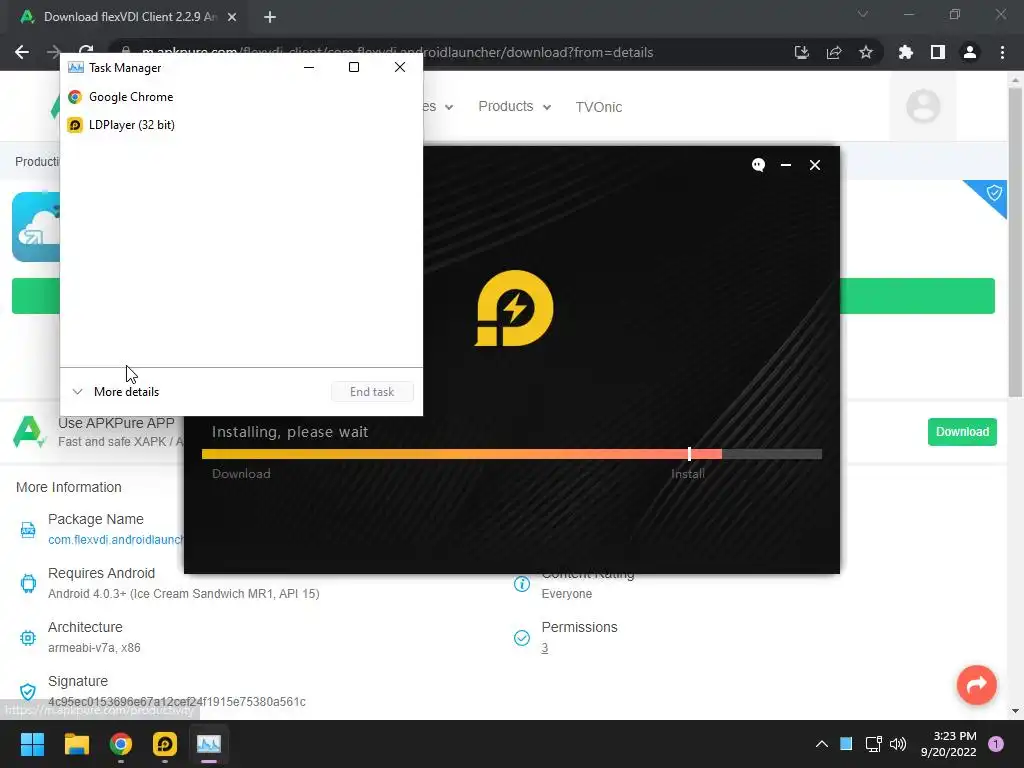The height and width of the screenshot is (768, 1024).
Task: Open volume control in system tray
Action: click(898, 744)
